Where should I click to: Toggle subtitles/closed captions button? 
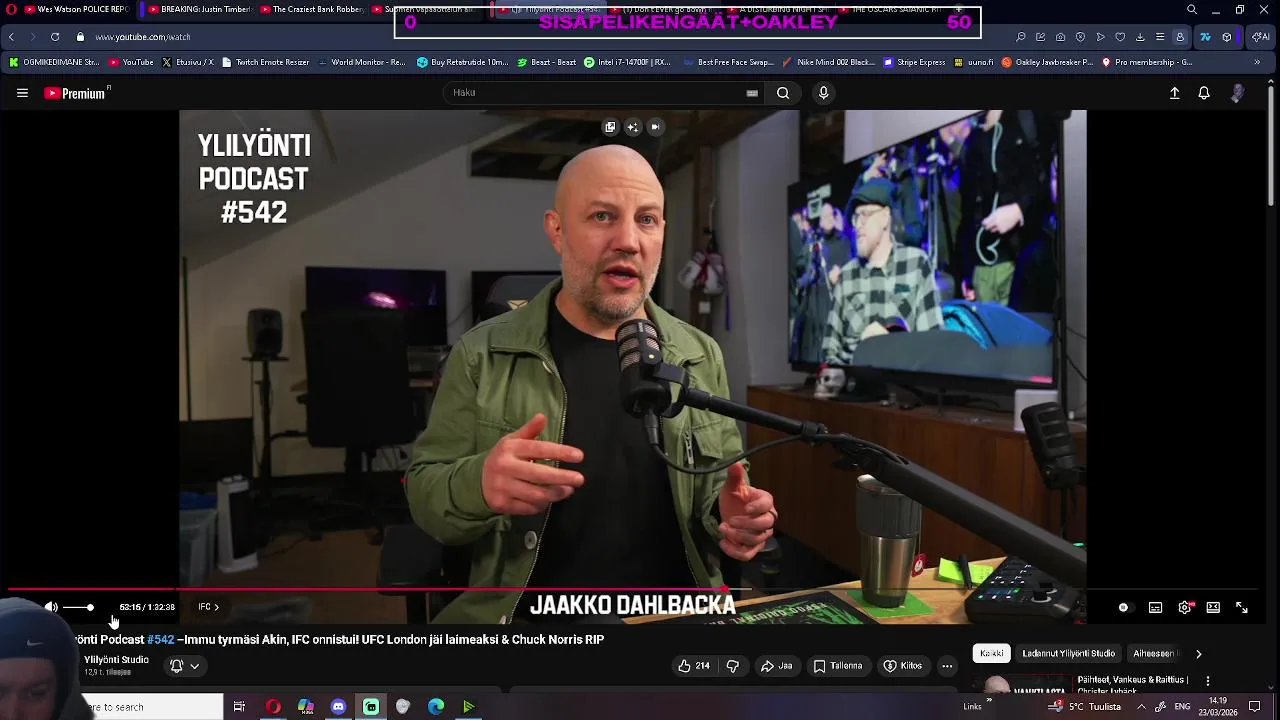point(1155,607)
